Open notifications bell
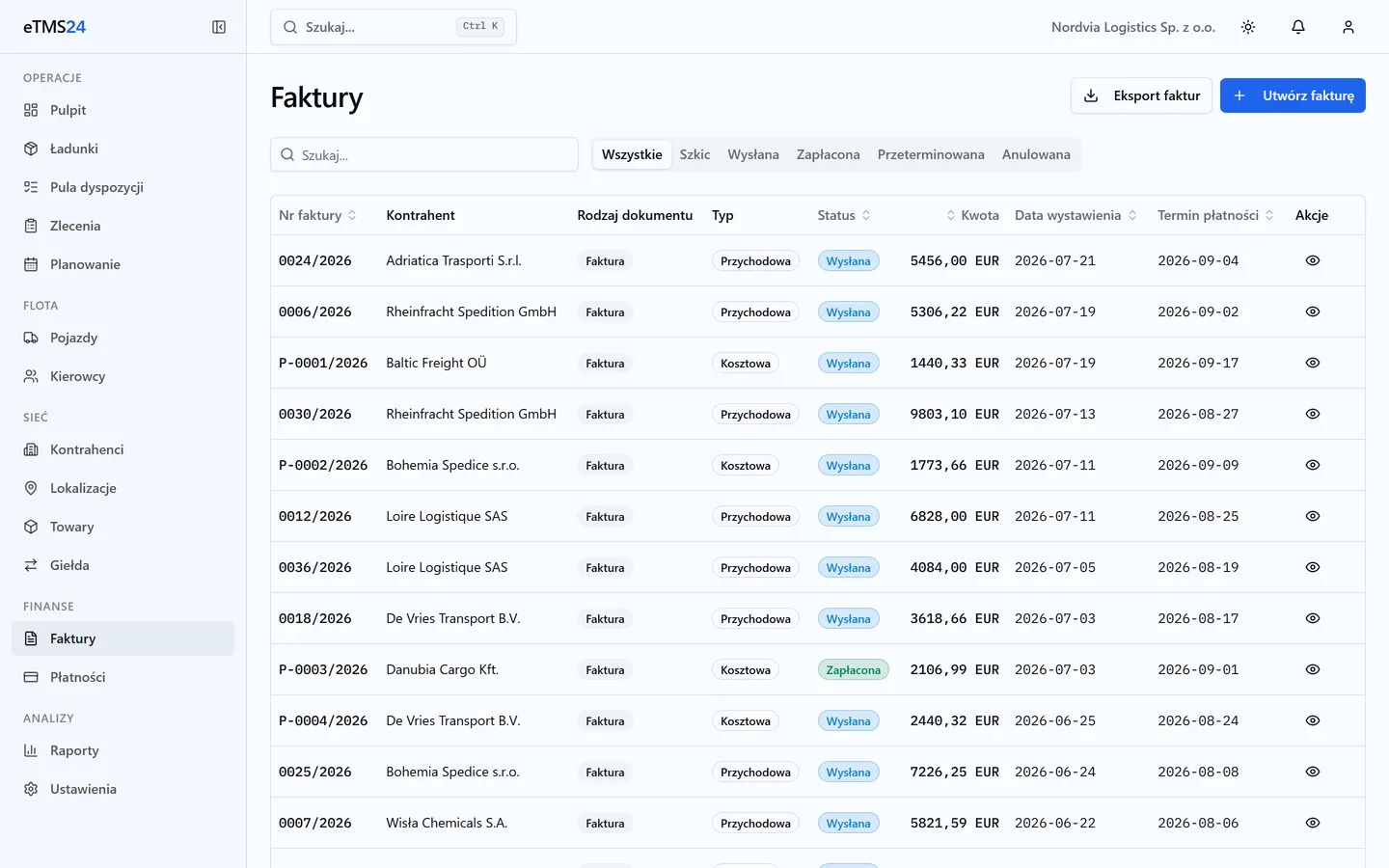The height and width of the screenshot is (868, 1389). pos(1298,27)
